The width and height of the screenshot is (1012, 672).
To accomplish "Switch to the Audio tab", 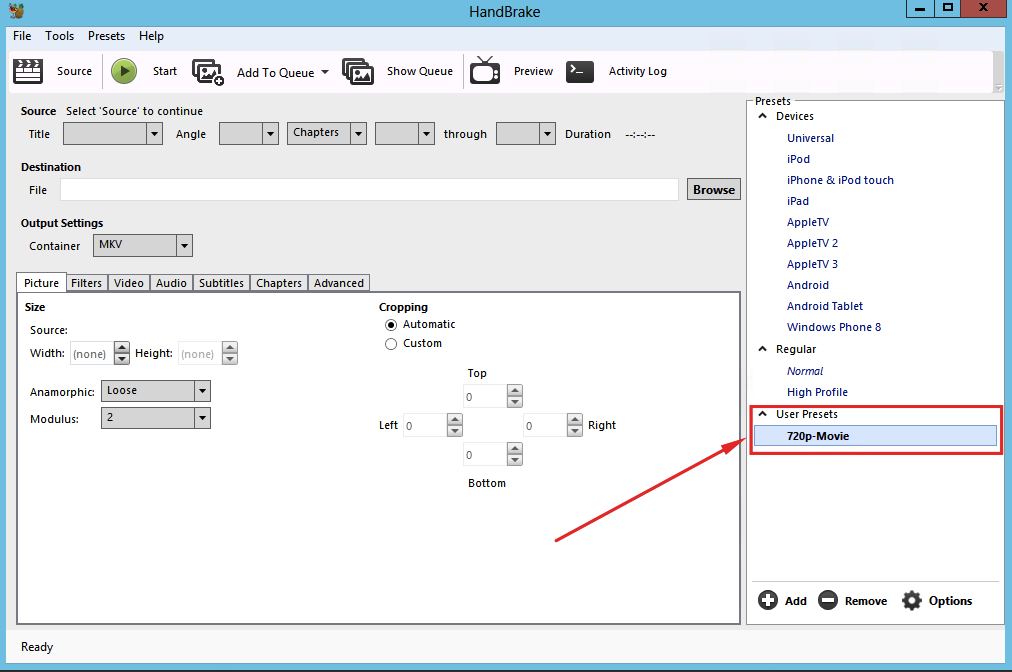I will pos(171,283).
